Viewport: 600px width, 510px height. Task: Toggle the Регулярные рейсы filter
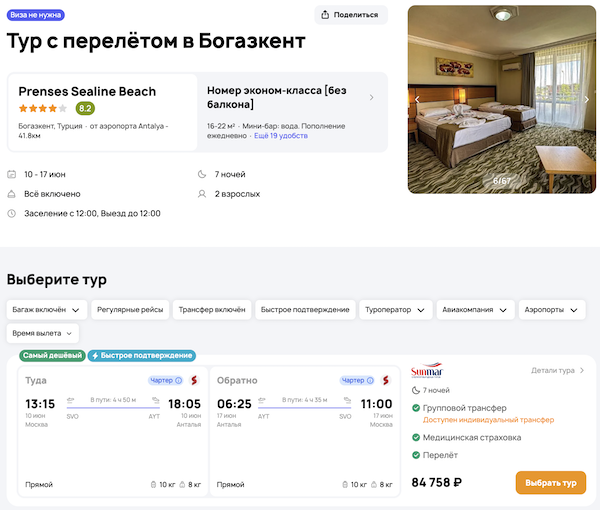[131, 310]
